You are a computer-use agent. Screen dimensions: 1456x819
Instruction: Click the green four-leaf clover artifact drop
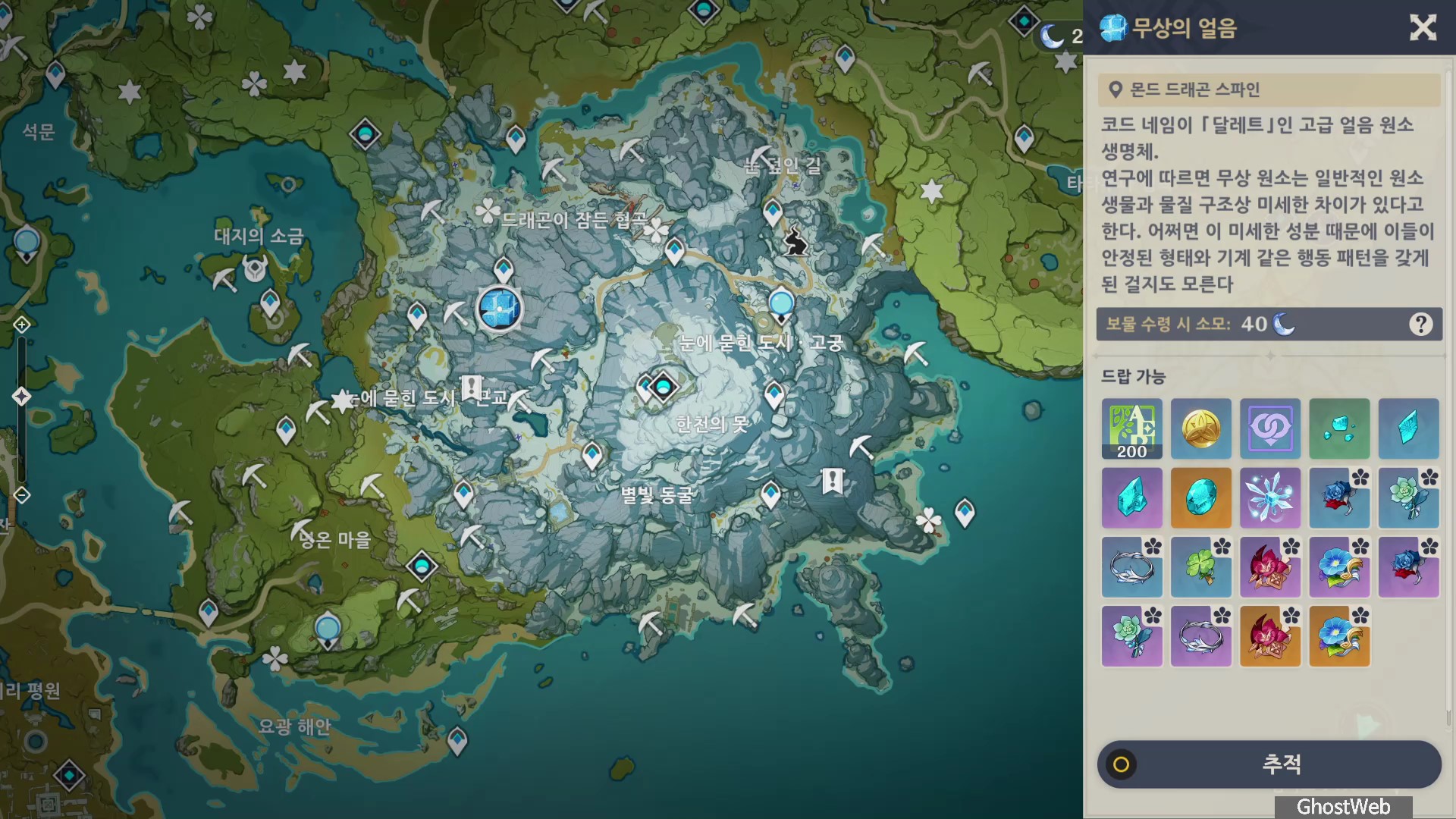point(1200,566)
